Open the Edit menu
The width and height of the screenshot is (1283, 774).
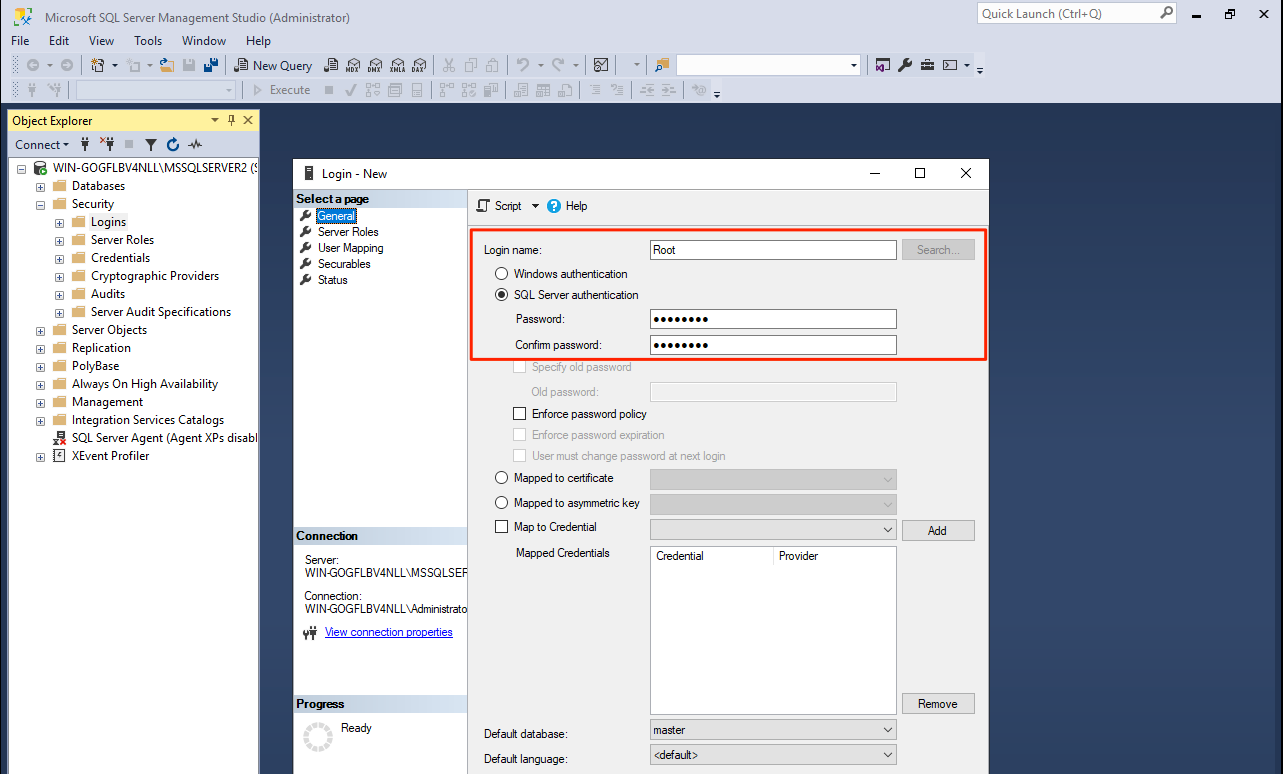[x=59, y=41]
